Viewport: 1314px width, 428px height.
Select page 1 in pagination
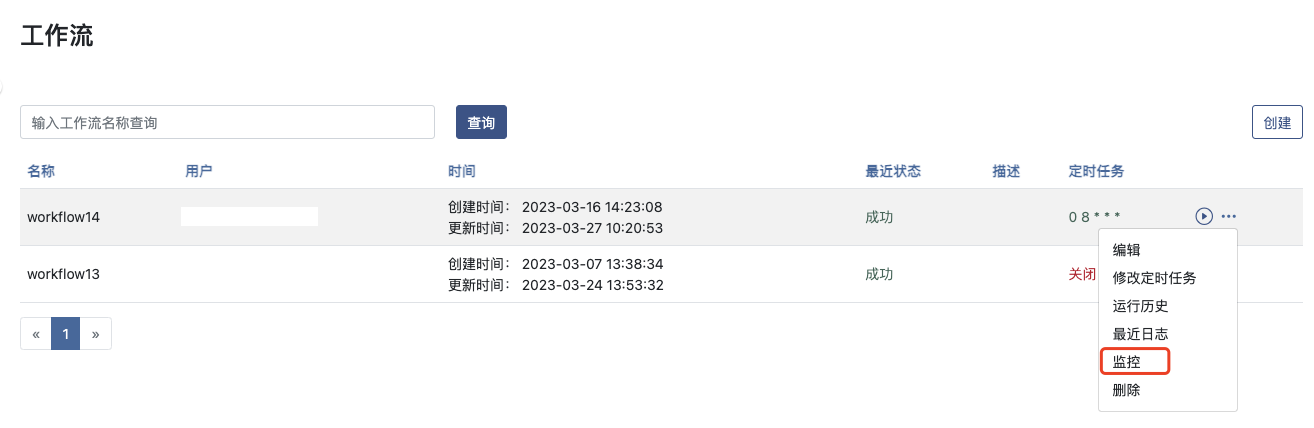[65, 334]
